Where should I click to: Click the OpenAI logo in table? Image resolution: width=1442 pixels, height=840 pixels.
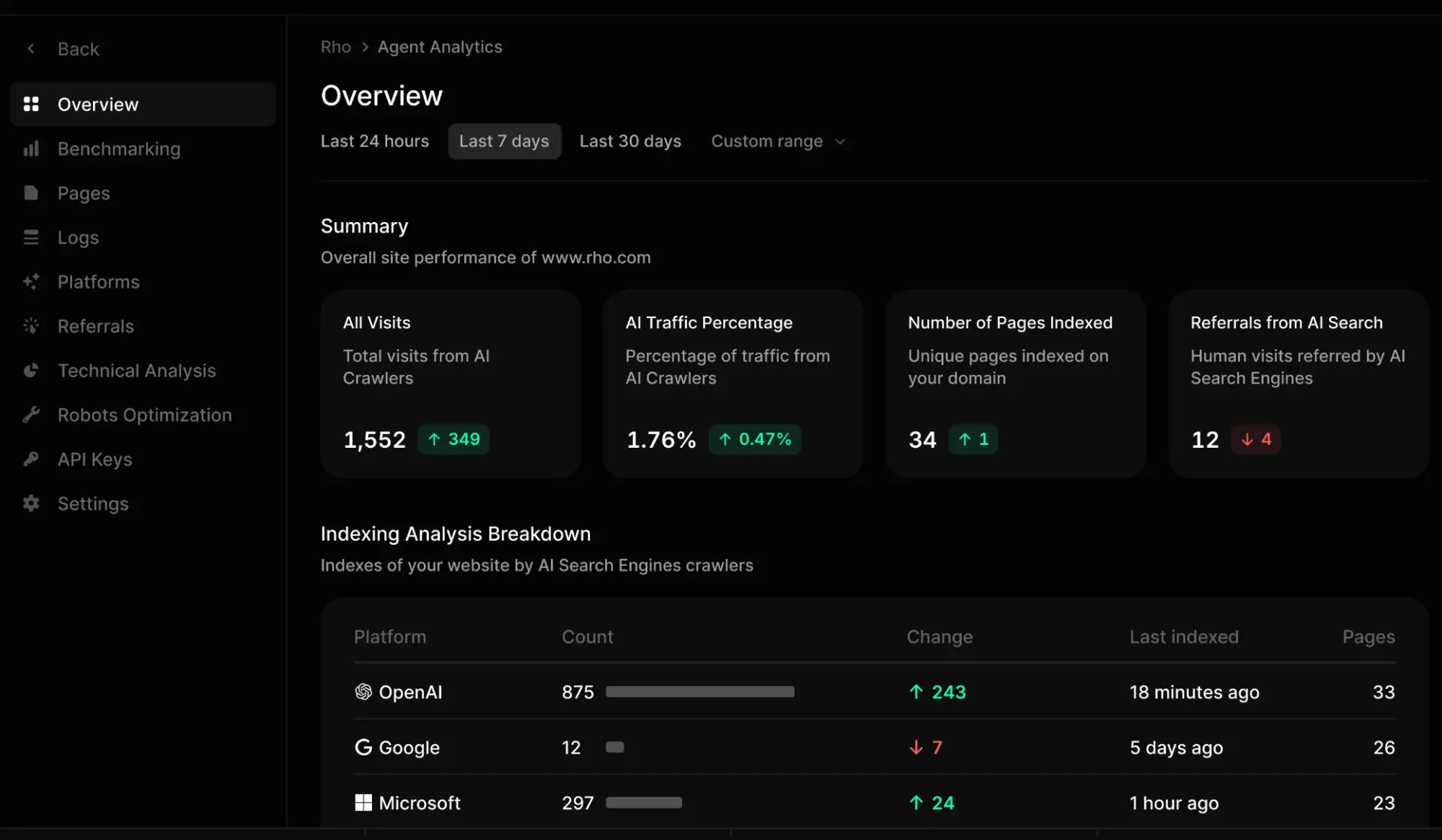363,691
